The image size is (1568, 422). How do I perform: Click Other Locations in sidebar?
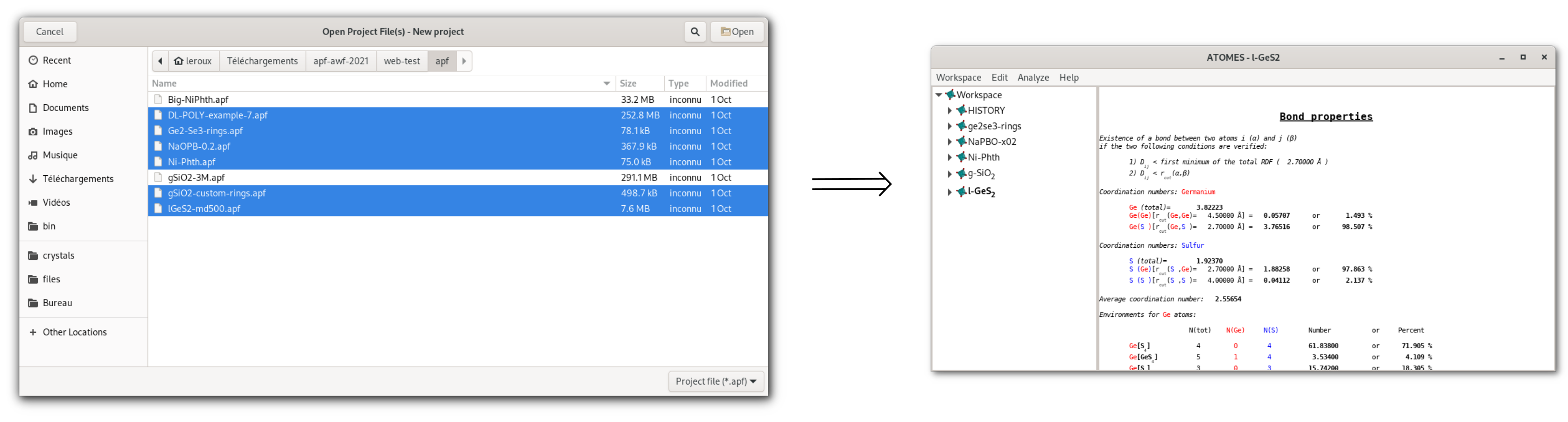click(x=74, y=332)
